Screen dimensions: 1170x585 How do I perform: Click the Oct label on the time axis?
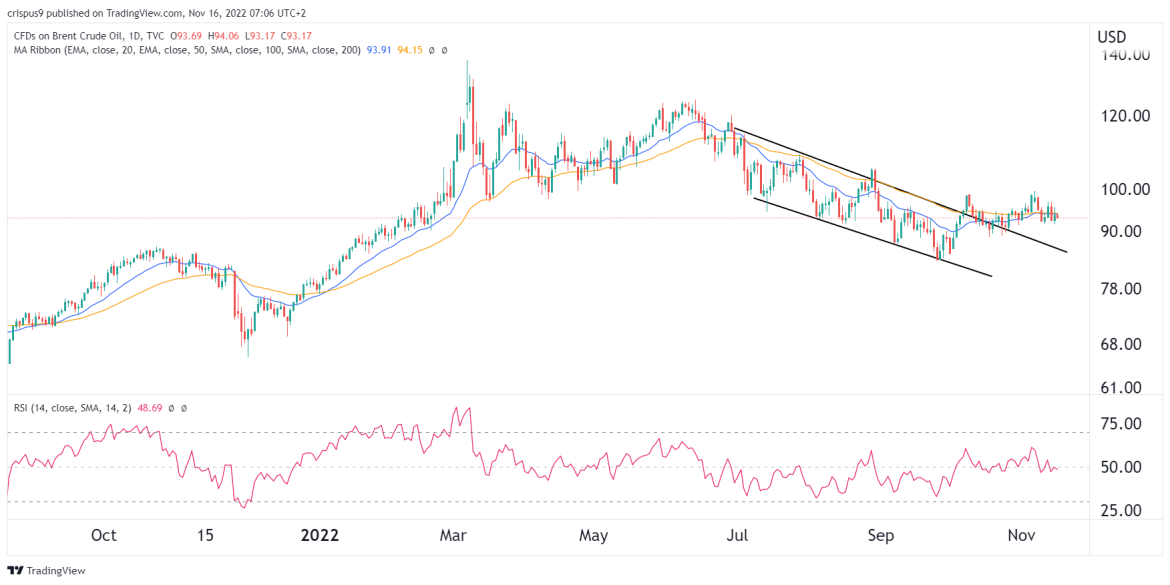click(x=104, y=536)
